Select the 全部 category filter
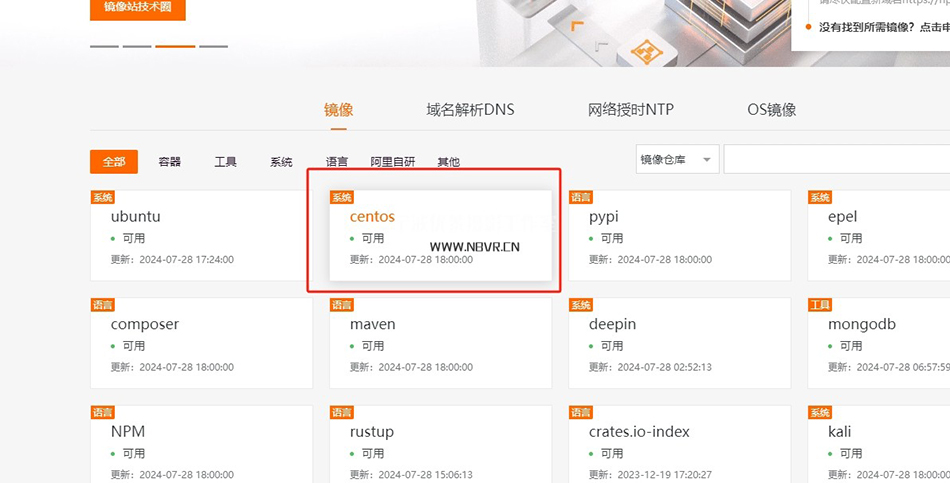 114,162
